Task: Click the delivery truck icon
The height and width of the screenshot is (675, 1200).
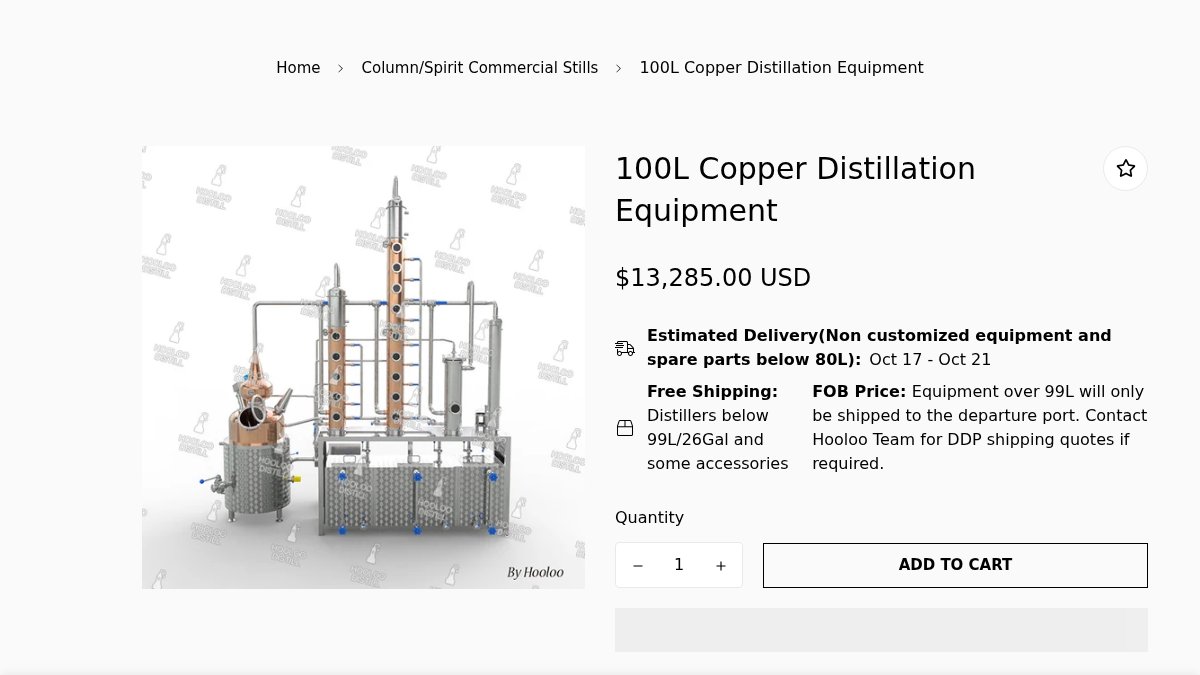Action: [x=625, y=348]
